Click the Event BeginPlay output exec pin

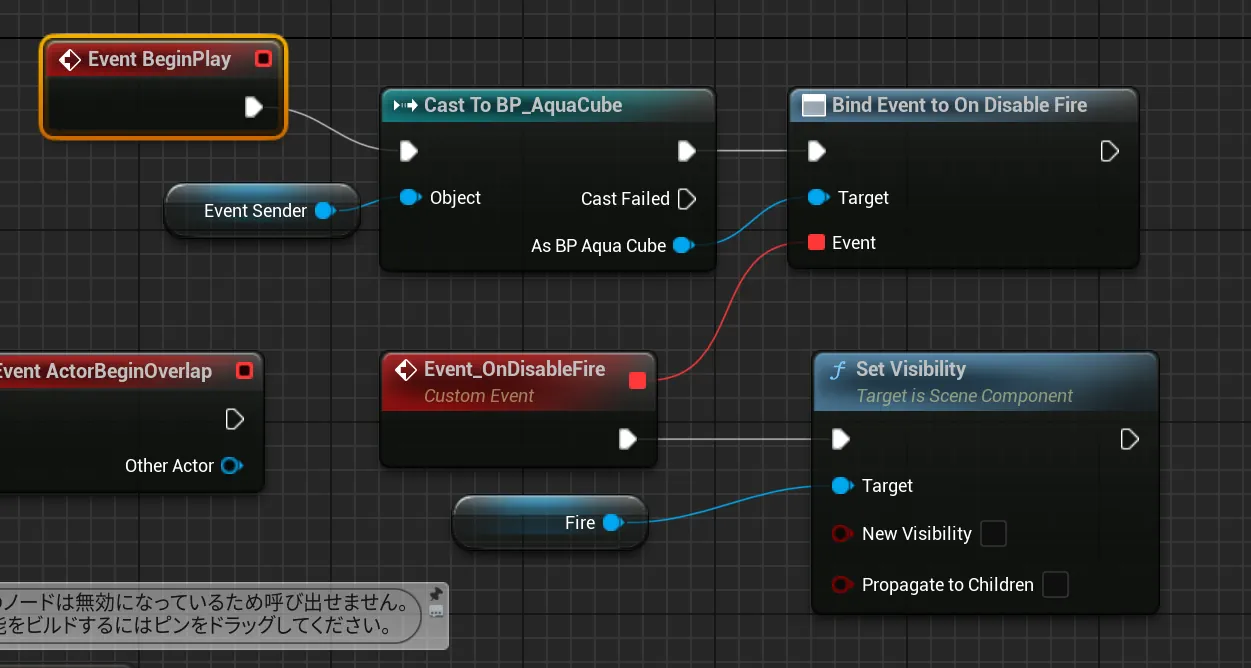[254, 107]
